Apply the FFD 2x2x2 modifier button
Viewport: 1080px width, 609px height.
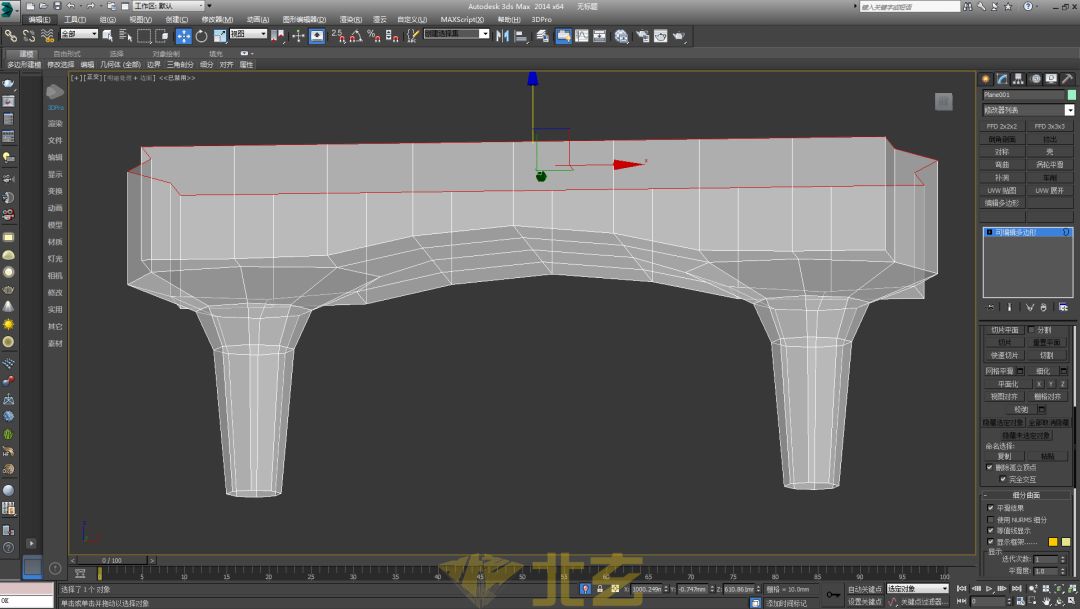pos(1002,127)
